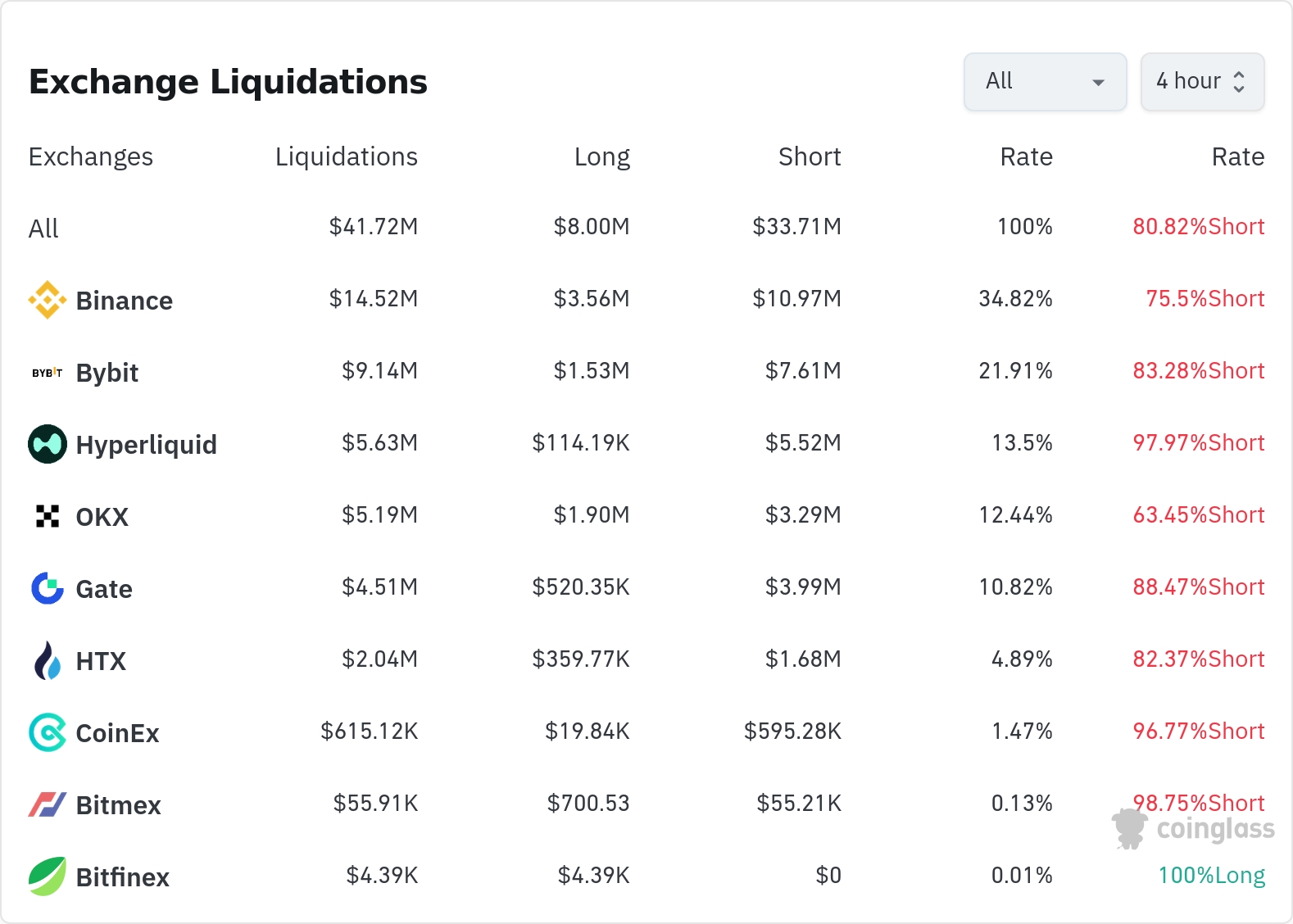This screenshot has height=924, width=1293.
Task: Click the Bitmex logo icon
Action: pos(48,804)
